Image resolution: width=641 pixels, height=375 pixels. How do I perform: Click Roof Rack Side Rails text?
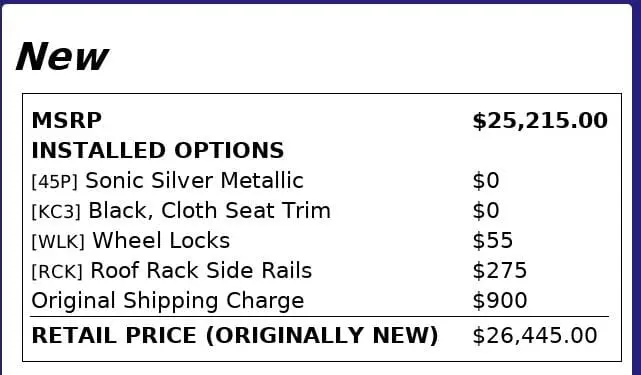201,270
